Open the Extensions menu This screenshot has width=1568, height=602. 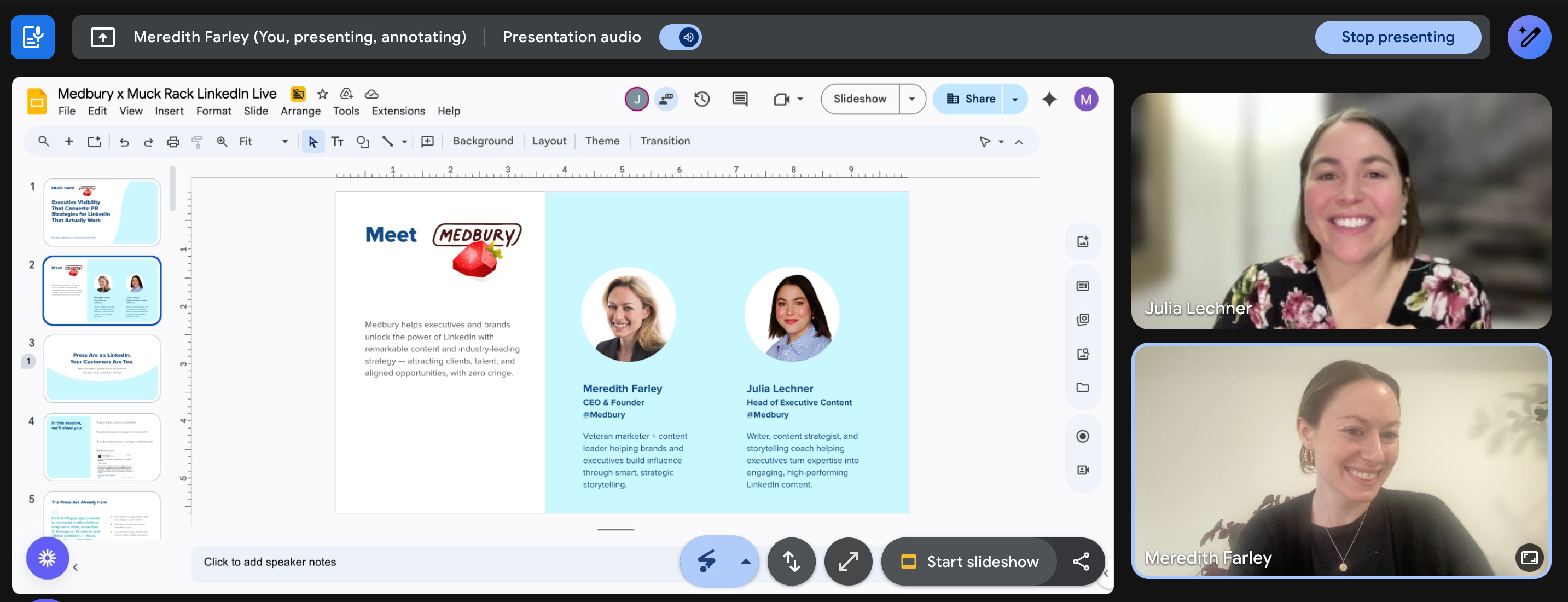398,112
